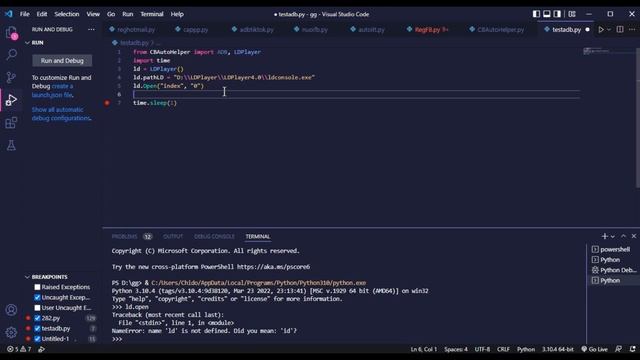Image resolution: width=640 pixels, height=360 pixels.
Task: Open the run button dropdown arrow
Action: click(x=609, y=29)
